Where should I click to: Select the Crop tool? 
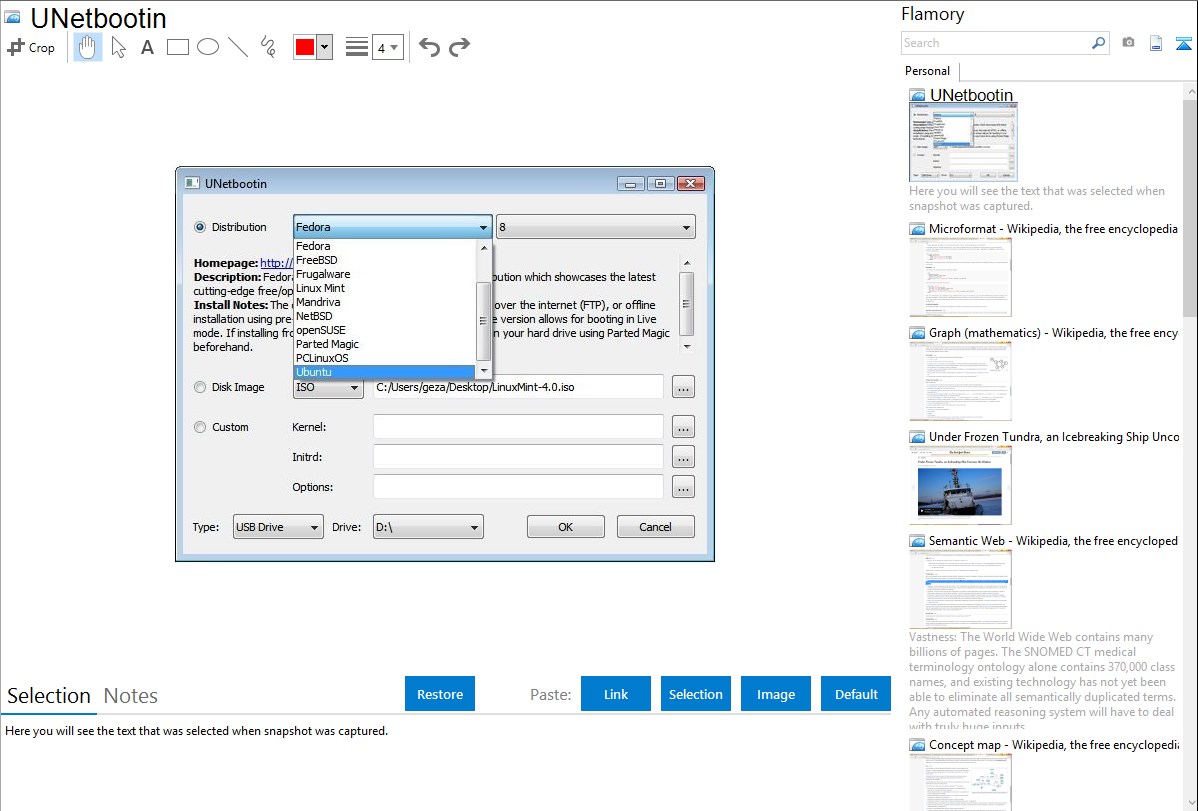tap(31, 47)
